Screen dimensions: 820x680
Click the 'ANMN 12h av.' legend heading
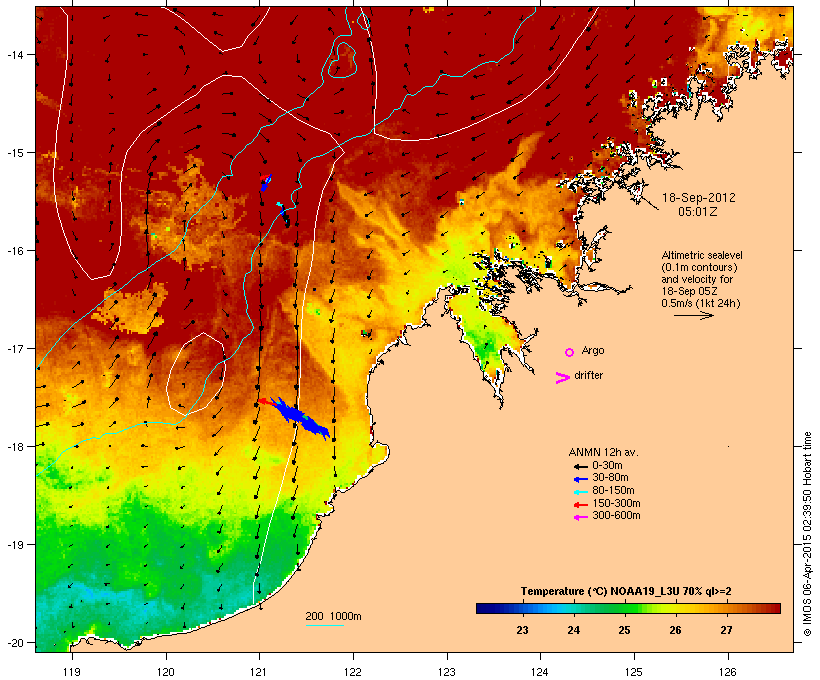603,452
